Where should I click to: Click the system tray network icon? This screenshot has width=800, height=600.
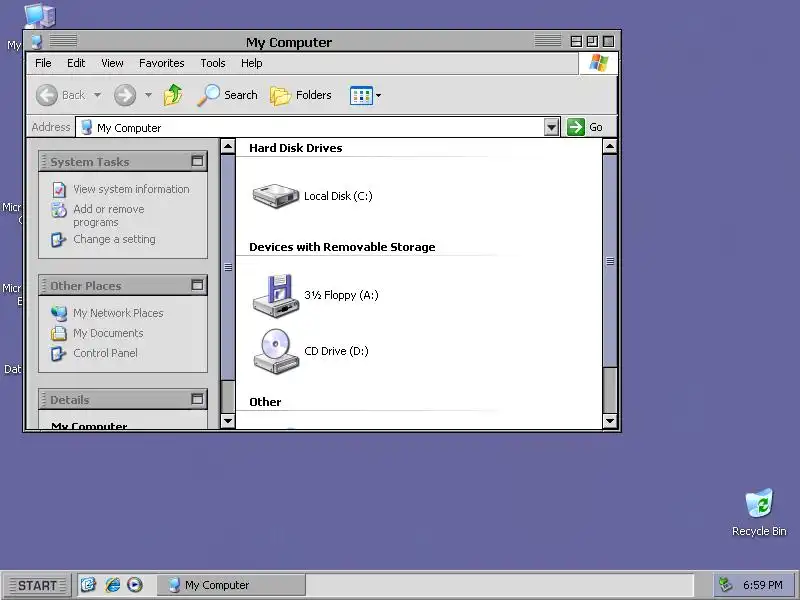[725, 585]
